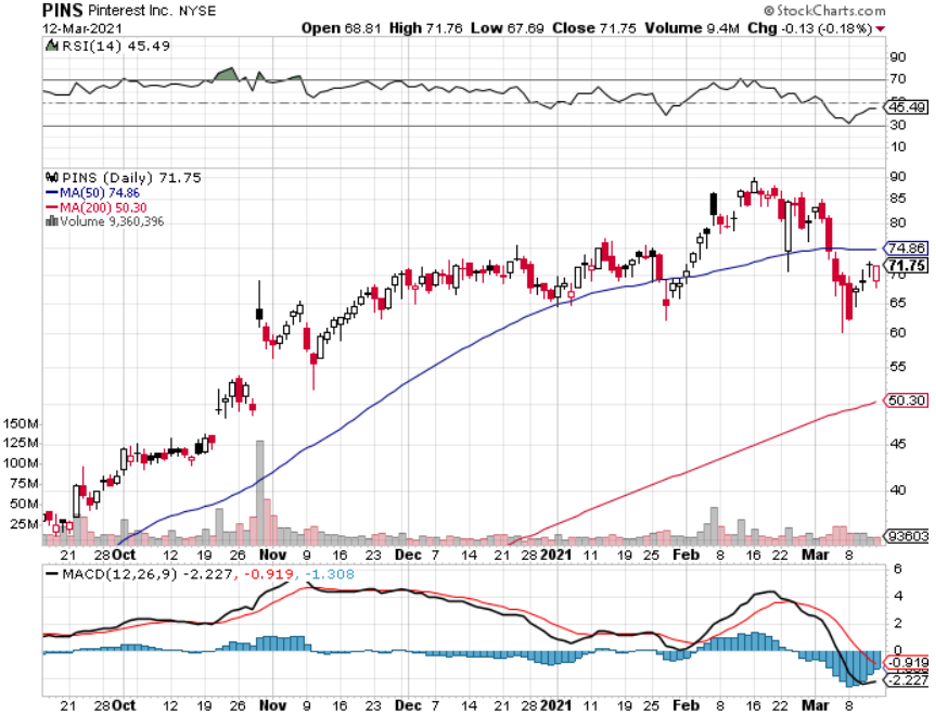Click the 70 level on RSI axis
936x714 pixels.
coord(898,79)
